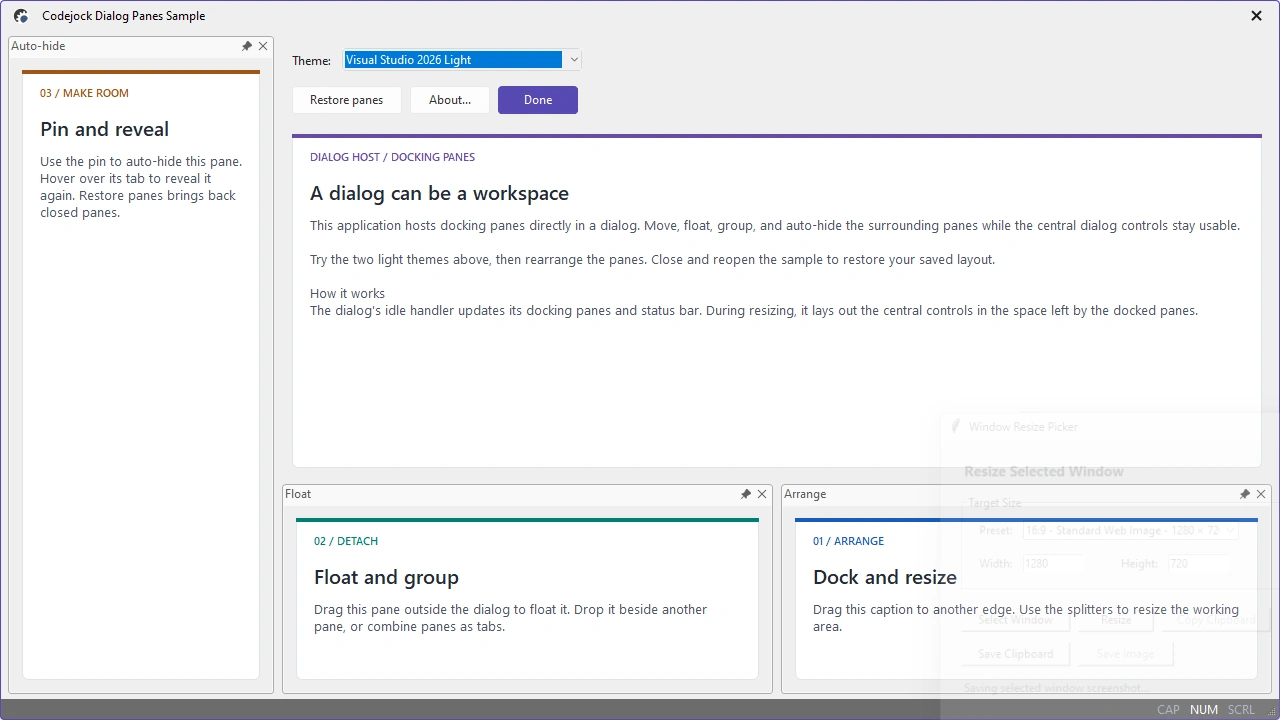Click the CAP indicator in status bar
1280x720 pixels.
pyautogui.click(x=1168, y=710)
